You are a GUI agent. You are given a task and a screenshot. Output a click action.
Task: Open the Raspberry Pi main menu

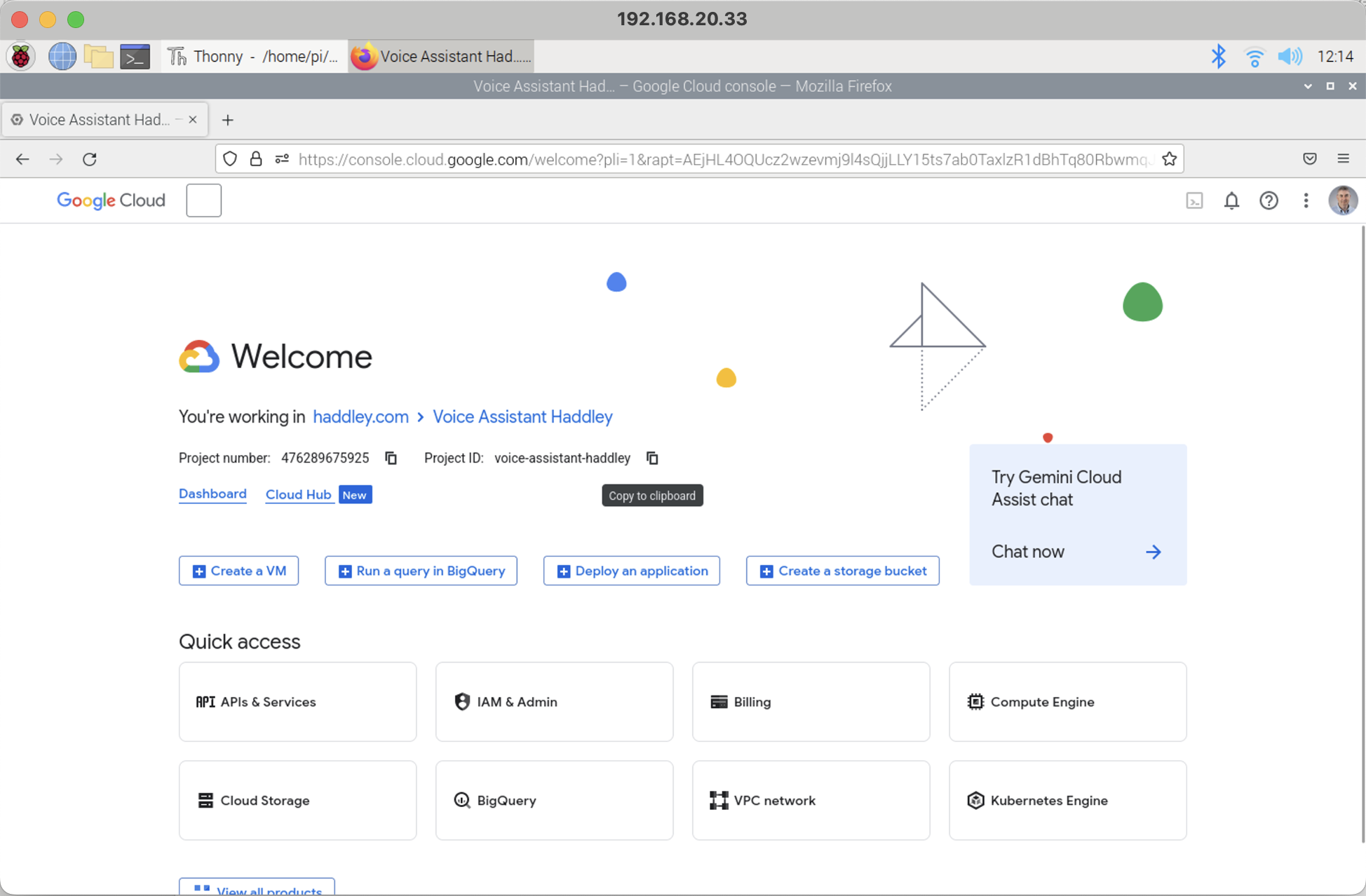21,57
